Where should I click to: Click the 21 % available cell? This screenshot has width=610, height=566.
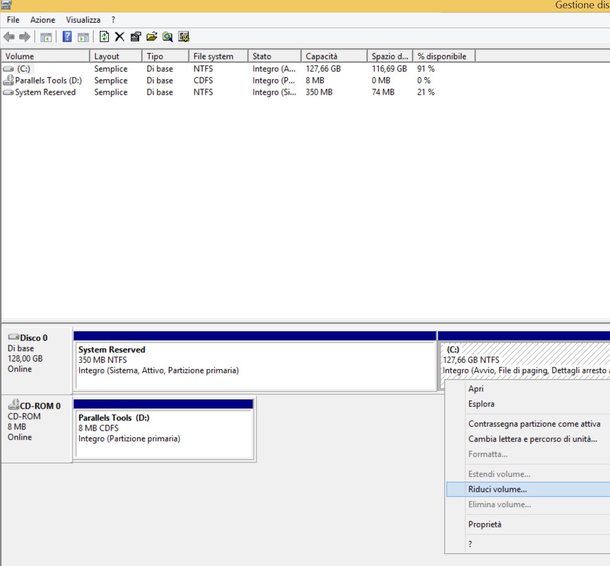426,92
